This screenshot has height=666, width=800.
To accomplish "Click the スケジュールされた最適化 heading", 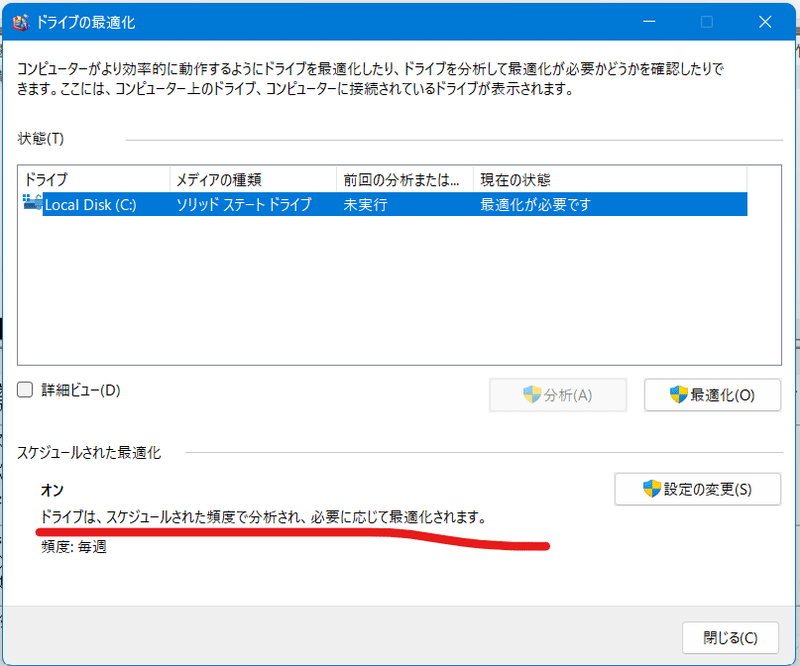I will [89, 453].
